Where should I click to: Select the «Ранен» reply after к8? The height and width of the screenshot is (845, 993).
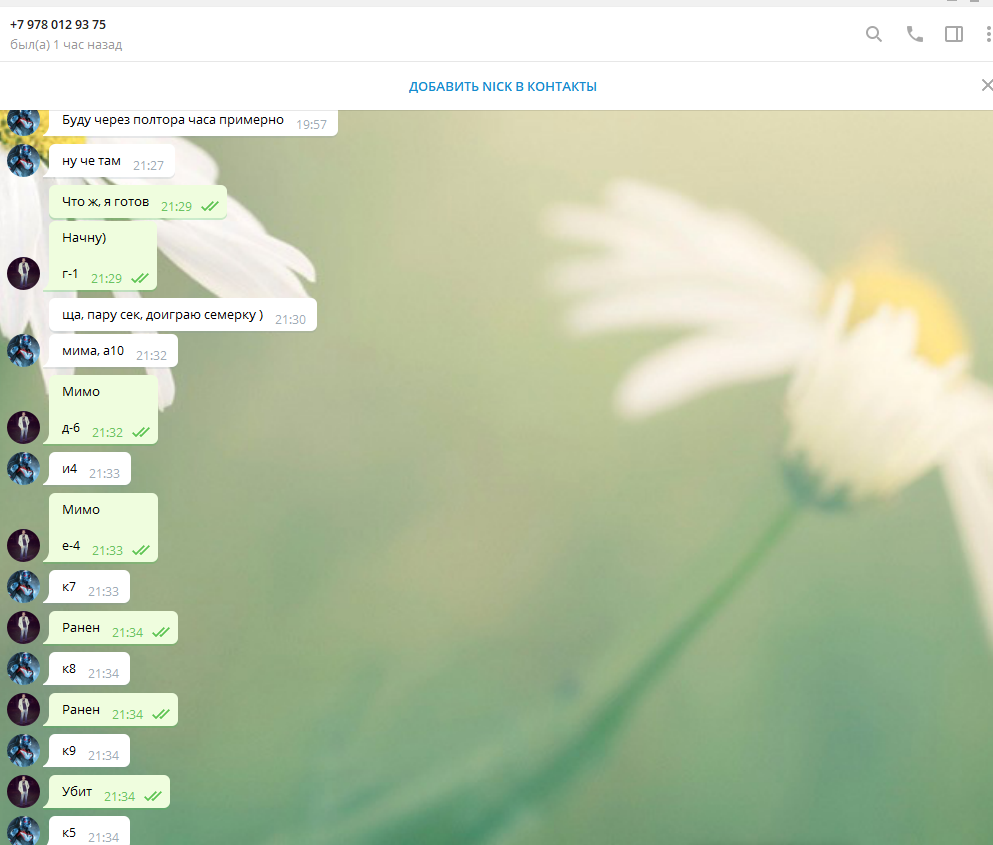(x=113, y=710)
